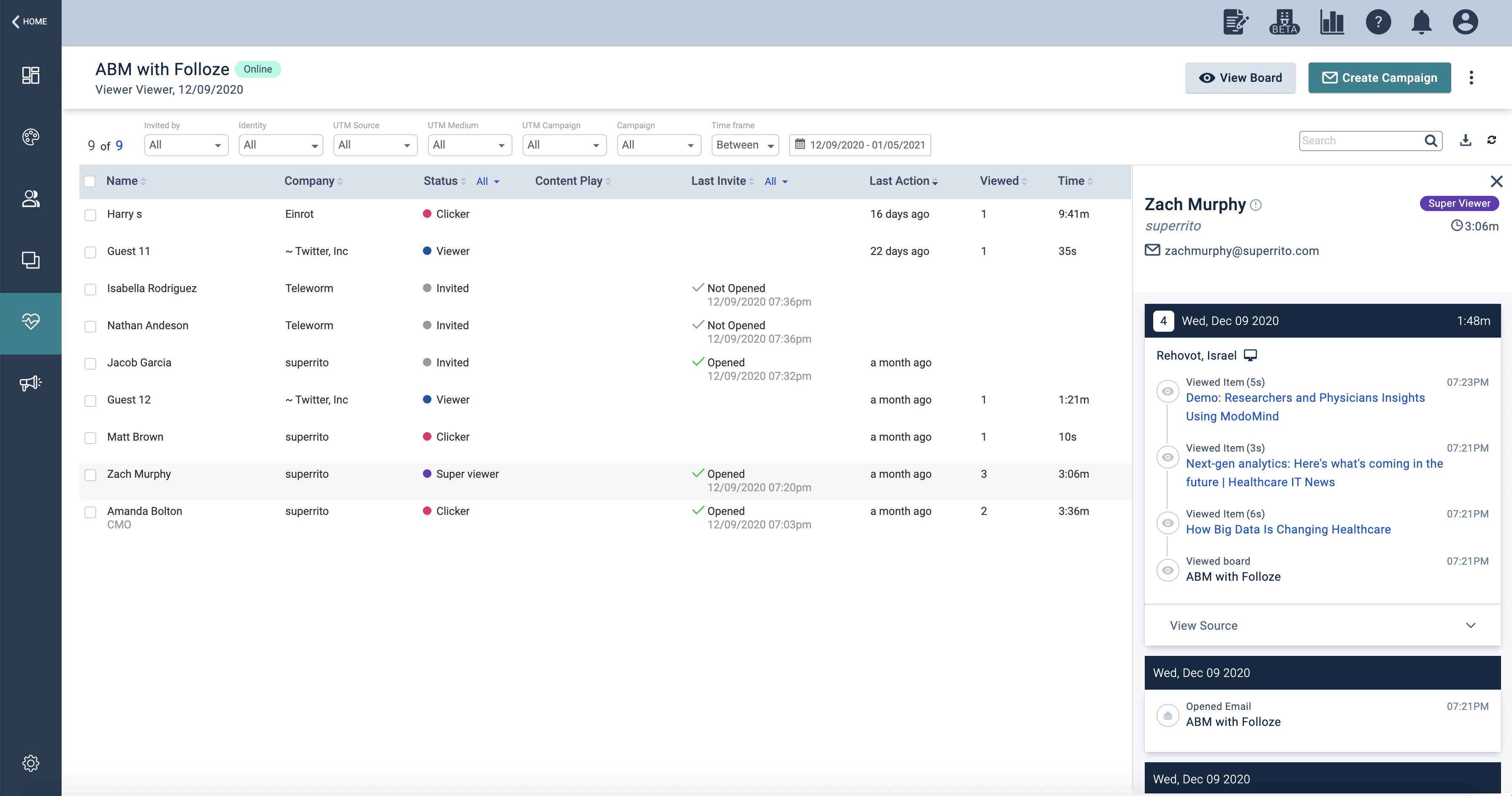Open the three-dot more options menu
Screen dimensions: 1512x796
pyautogui.click(x=1471, y=78)
